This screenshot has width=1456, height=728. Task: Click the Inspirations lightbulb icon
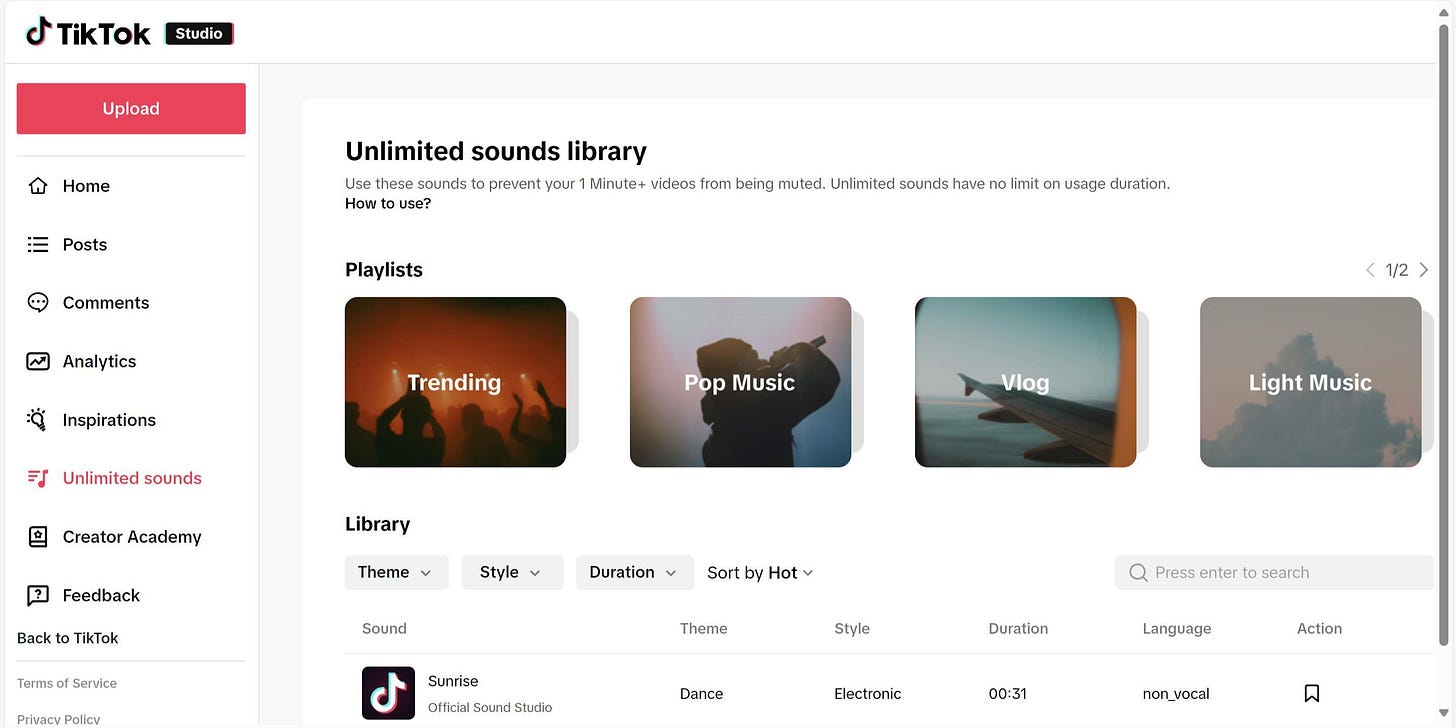point(38,420)
